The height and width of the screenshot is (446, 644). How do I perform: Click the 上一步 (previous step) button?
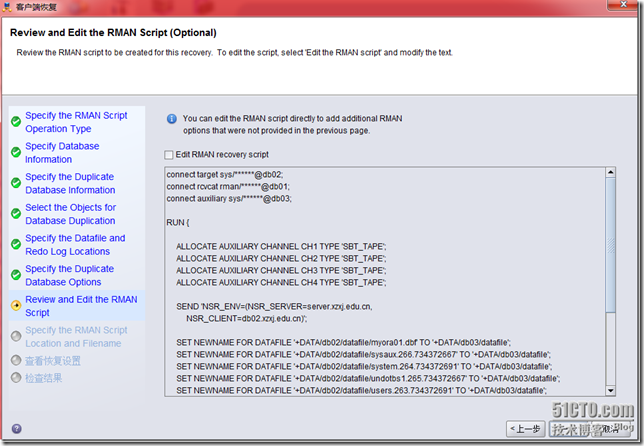tap(525, 429)
